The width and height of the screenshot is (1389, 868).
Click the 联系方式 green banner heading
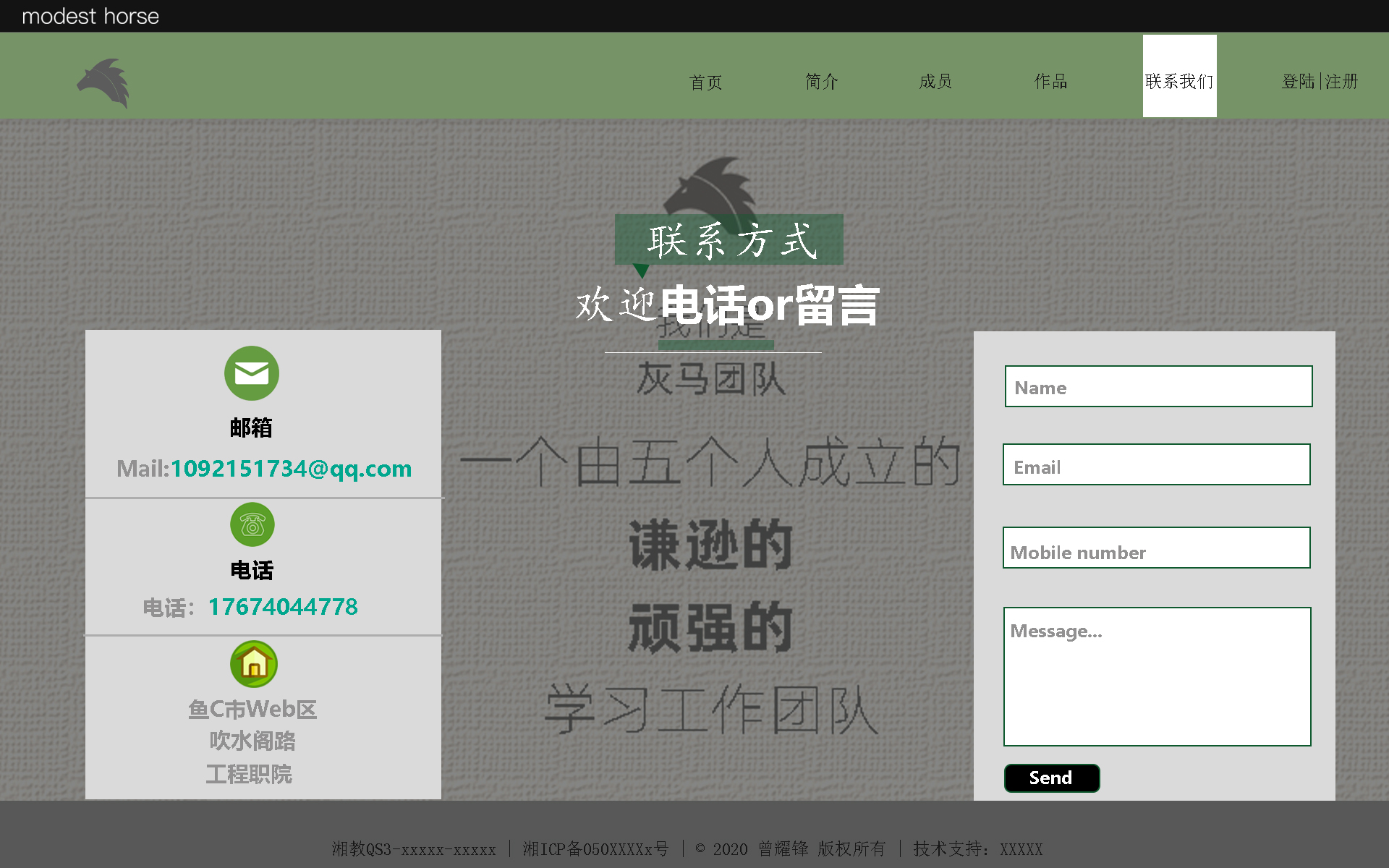point(729,240)
